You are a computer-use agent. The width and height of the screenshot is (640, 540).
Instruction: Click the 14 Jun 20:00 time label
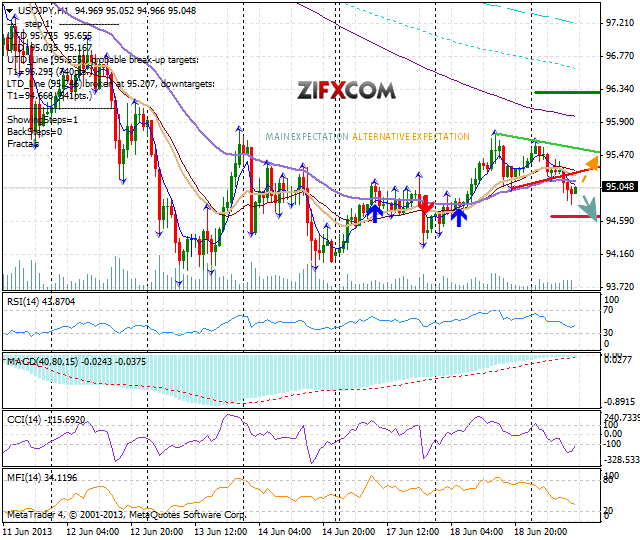(x=348, y=532)
